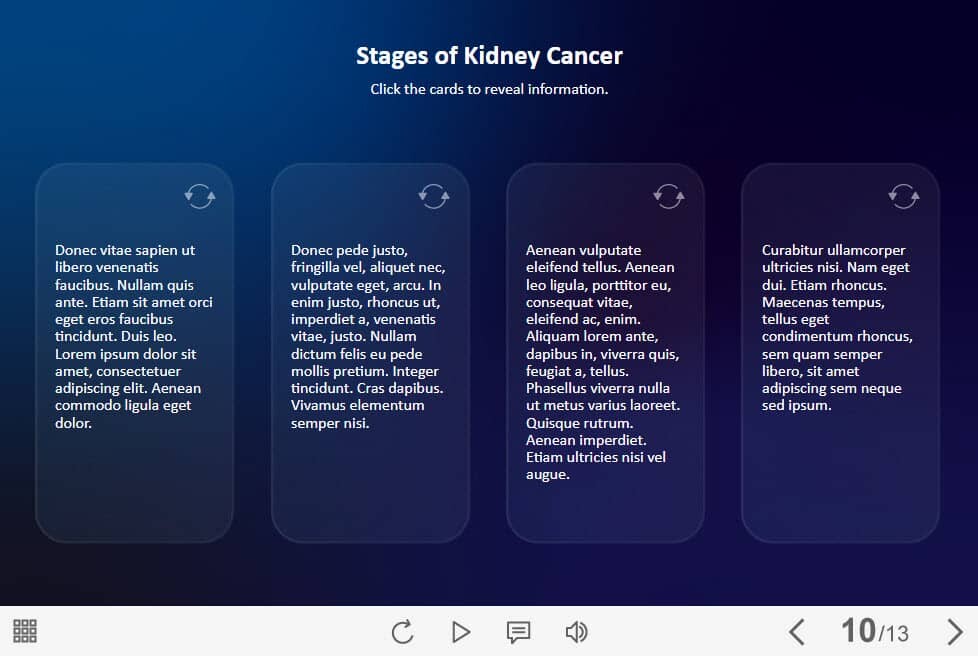Advance to the next slide
The height and width of the screenshot is (656, 978).
[954, 632]
